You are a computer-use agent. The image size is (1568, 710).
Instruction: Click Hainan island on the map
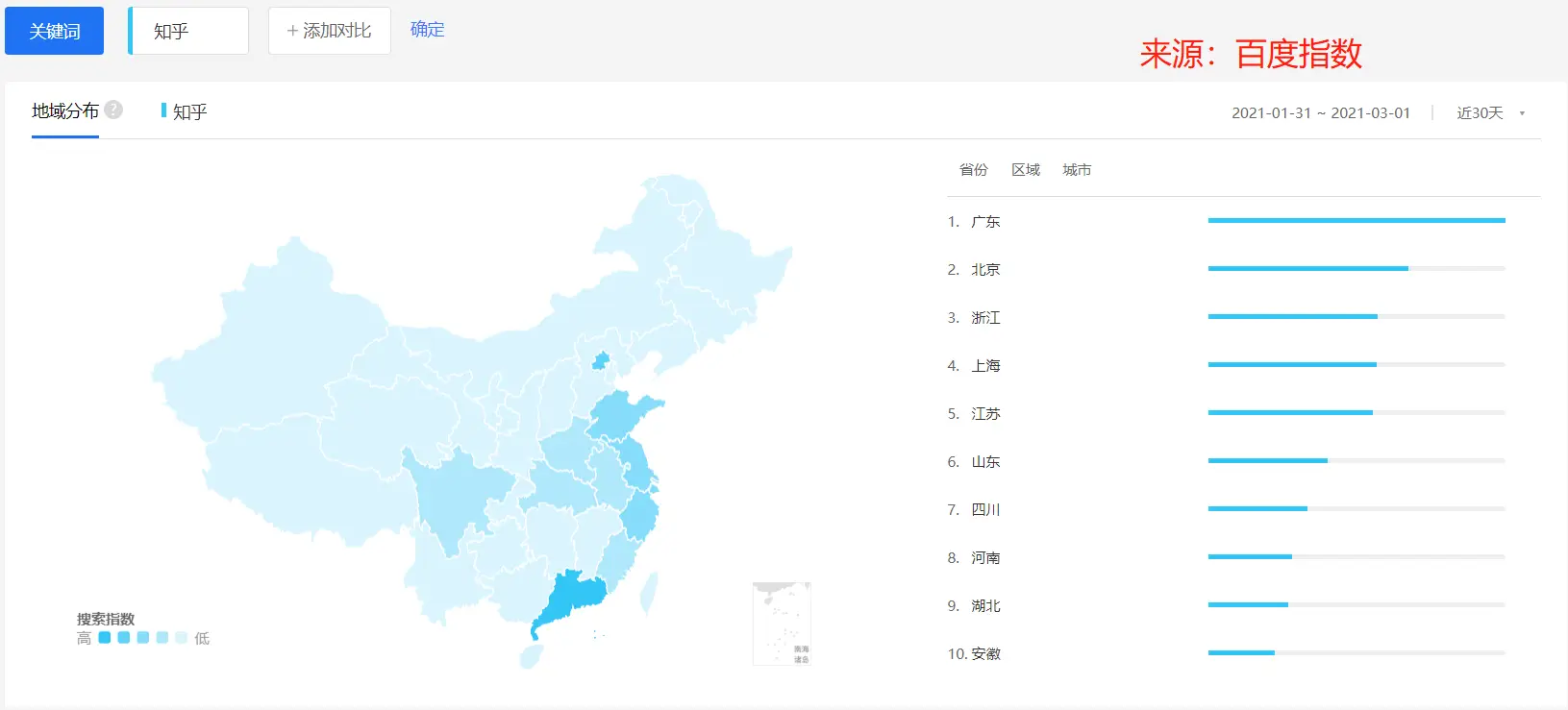click(531, 656)
